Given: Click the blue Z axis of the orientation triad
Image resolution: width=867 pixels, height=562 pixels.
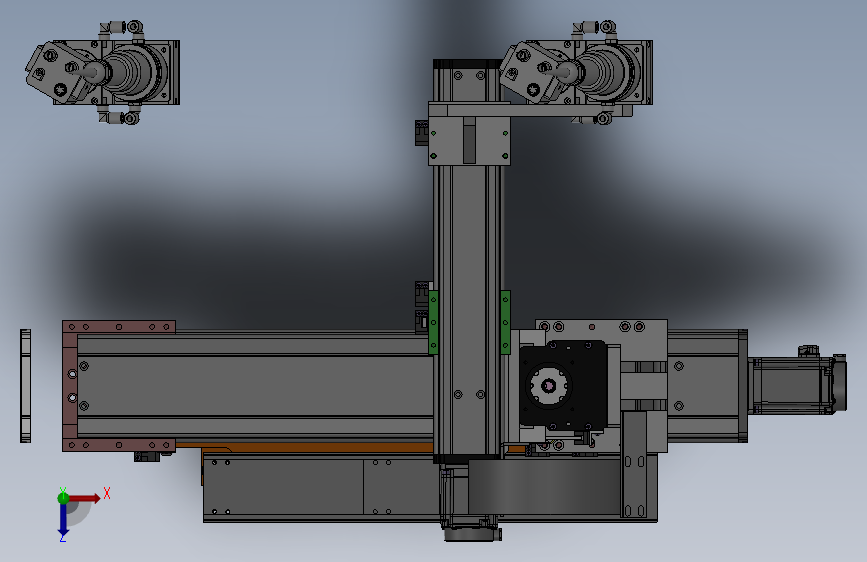Looking at the screenshot, I should [63, 519].
